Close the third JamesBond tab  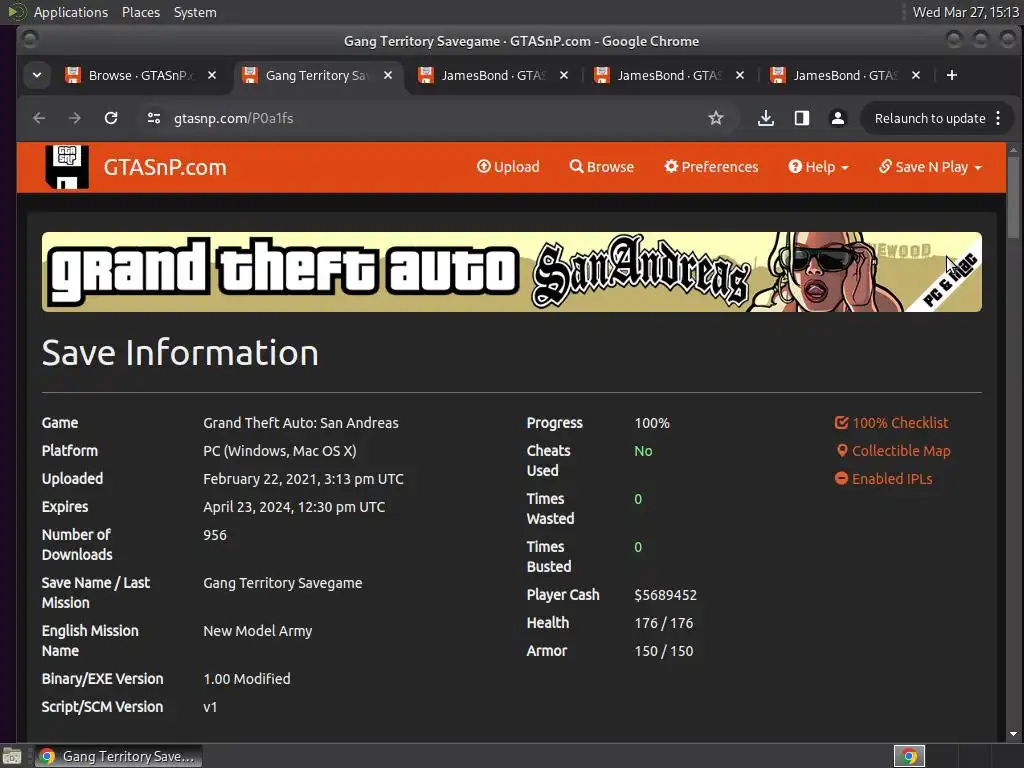tap(916, 75)
